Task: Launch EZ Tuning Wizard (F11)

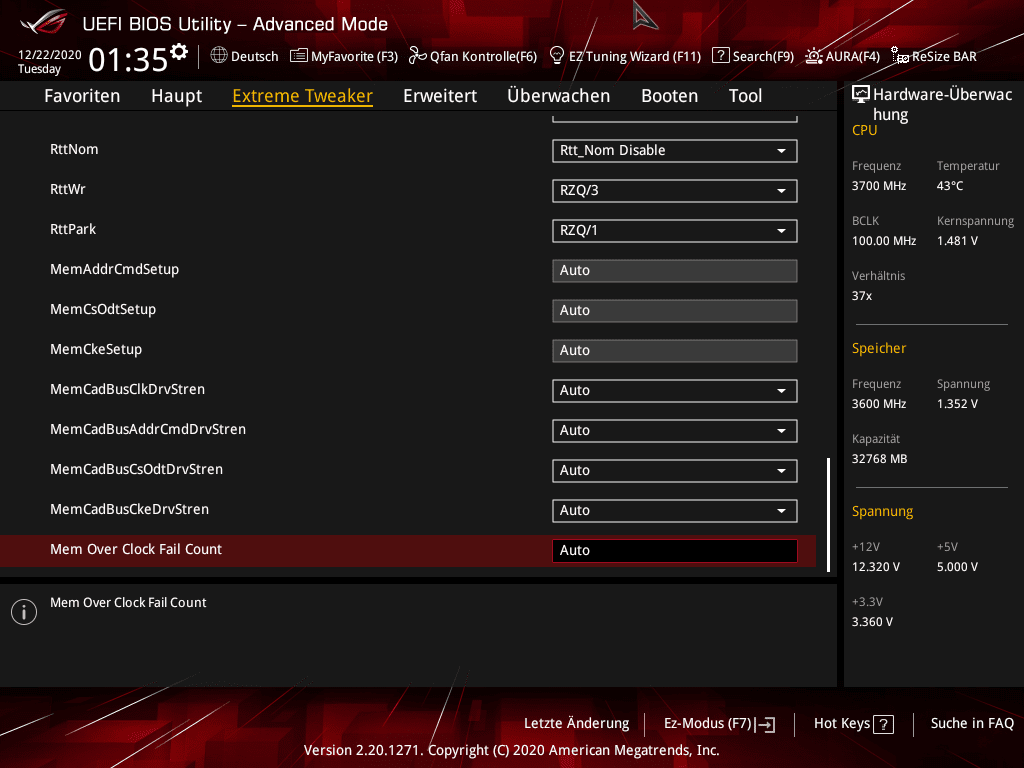Action: (x=635, y=56)
